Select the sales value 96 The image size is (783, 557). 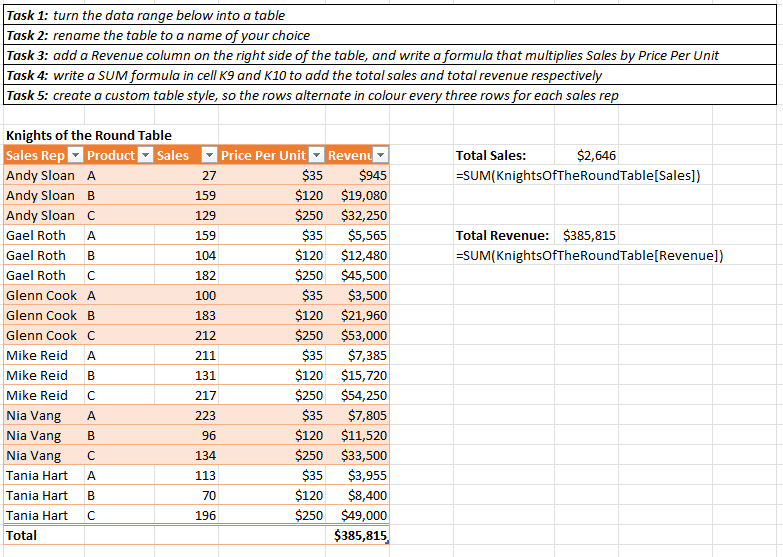186,435
